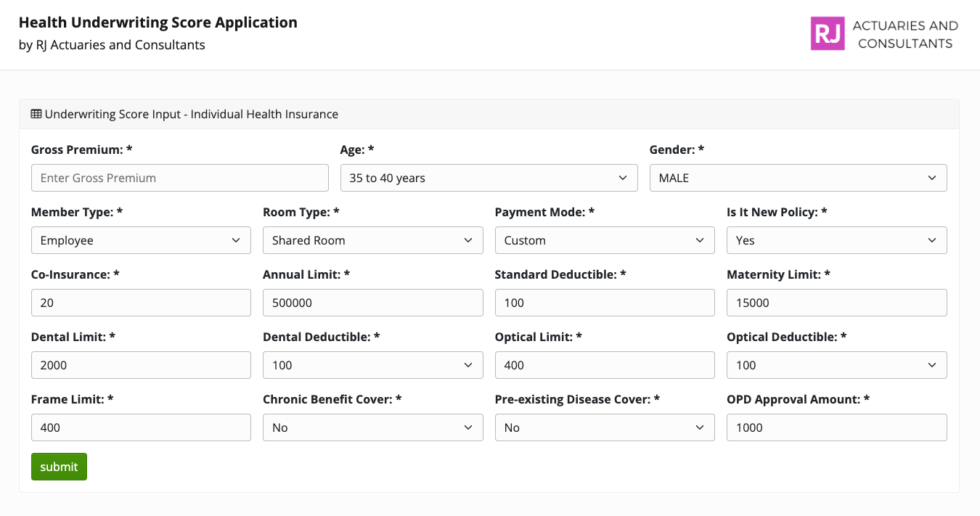
Task: Open the Age dropdown
Action: point(488,178)
